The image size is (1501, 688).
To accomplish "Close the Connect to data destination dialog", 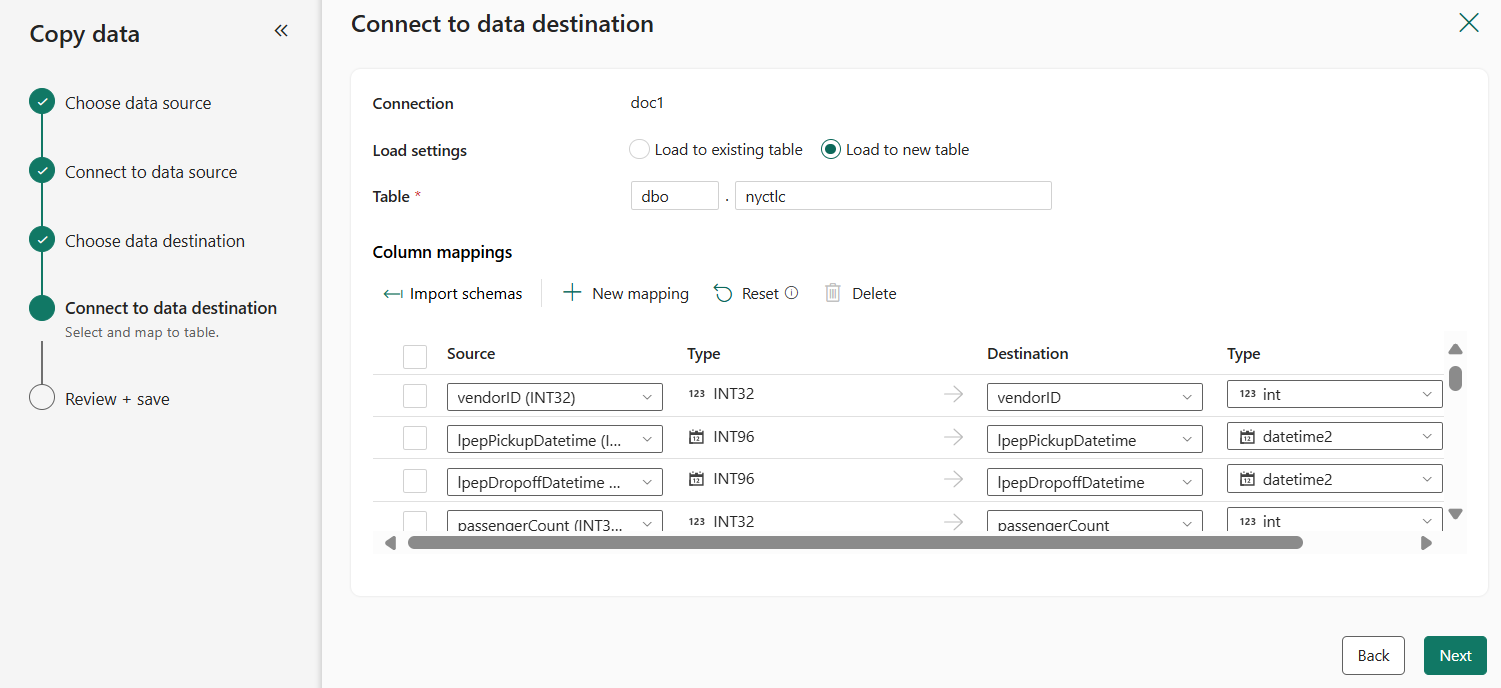I will click(x=1468, y=23).
